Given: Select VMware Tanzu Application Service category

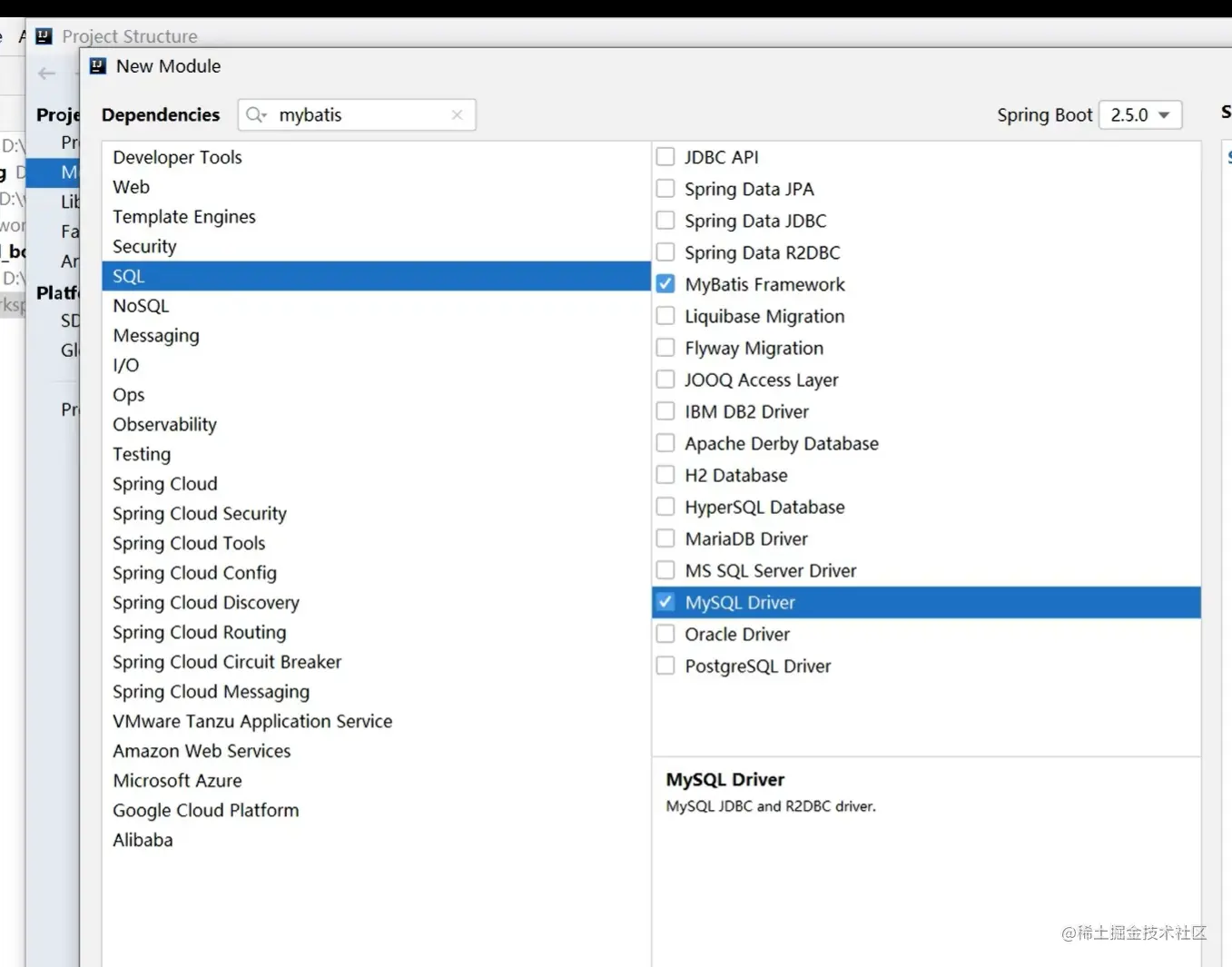Looking at the screenshot, I should 377,721.
